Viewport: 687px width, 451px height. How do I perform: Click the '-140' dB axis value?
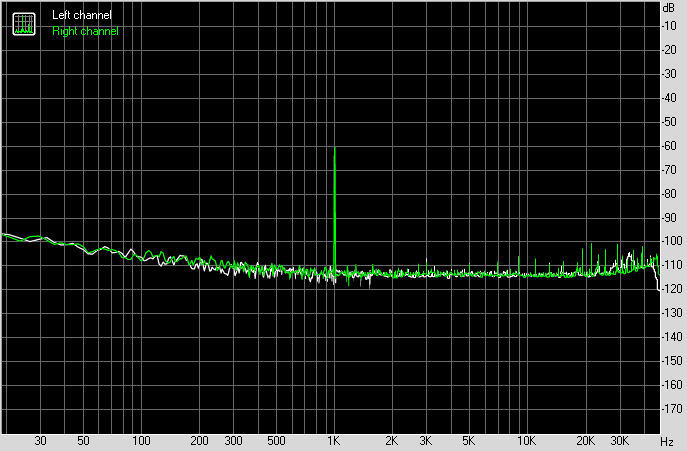(x=671, y=337)
